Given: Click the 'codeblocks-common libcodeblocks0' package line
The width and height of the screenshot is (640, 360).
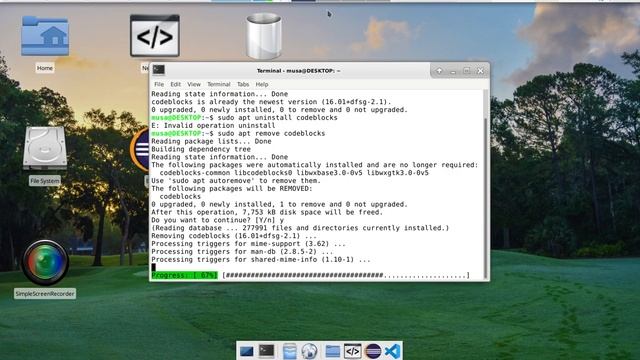Looking at the screenshot, I should 294,173.
